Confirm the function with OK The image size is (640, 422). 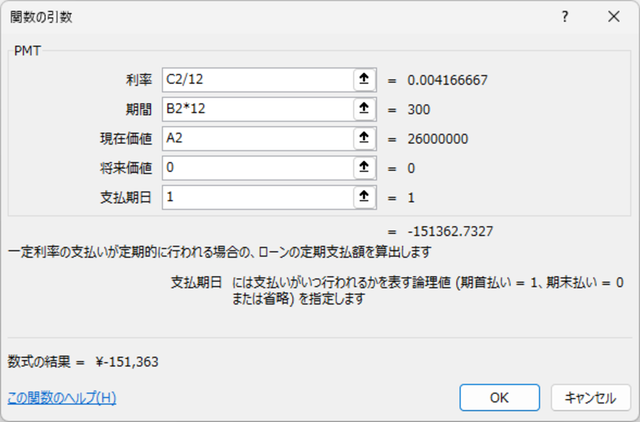tap(500, 398)
